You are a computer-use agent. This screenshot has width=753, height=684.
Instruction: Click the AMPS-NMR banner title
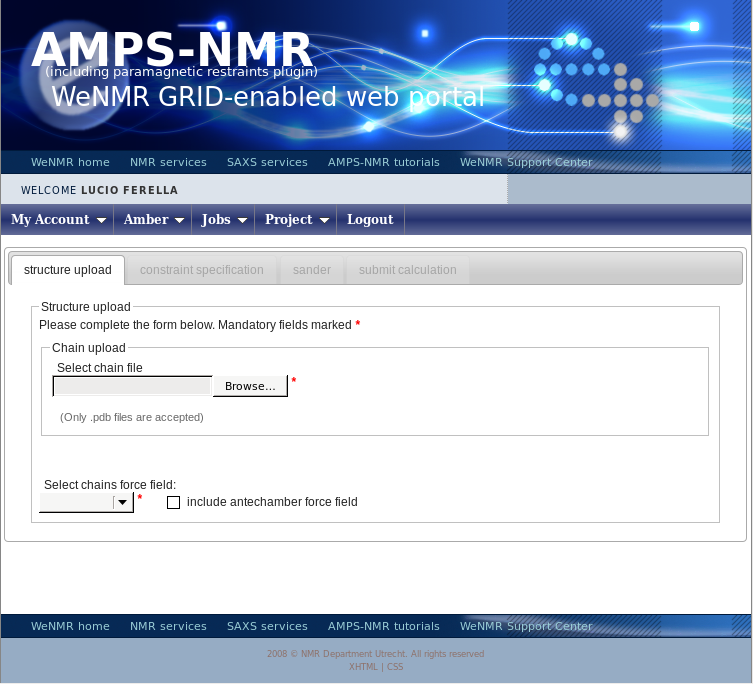172,49
